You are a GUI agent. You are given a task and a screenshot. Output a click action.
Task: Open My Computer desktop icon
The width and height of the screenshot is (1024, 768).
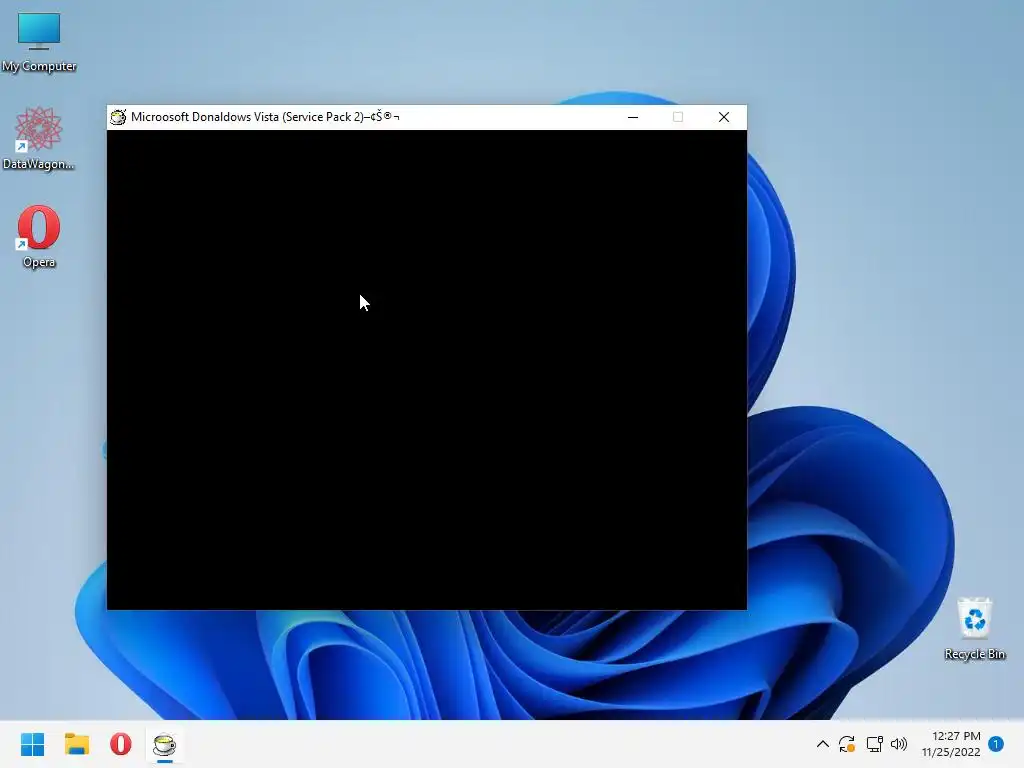39,42
